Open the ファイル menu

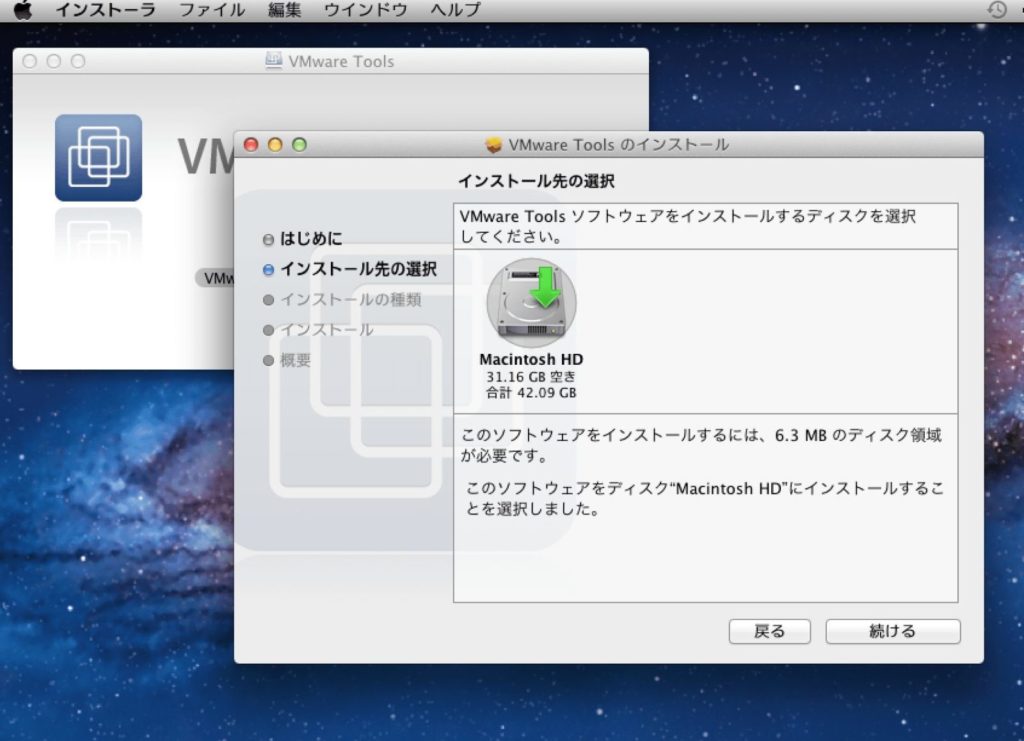[212, 10]
